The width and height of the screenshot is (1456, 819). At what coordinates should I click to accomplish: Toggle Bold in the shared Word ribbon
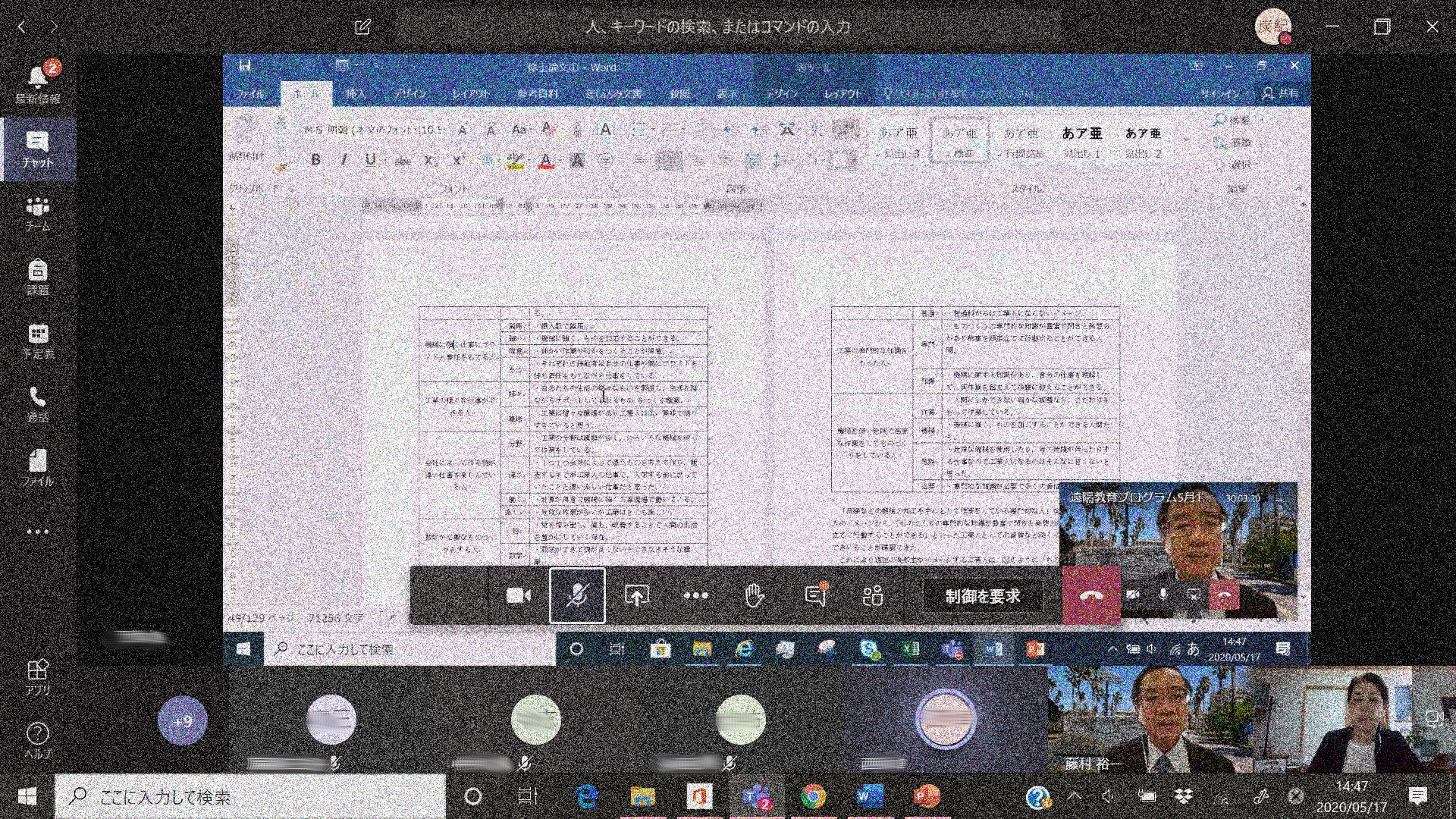pyautogui.click(x=315, y=160)
